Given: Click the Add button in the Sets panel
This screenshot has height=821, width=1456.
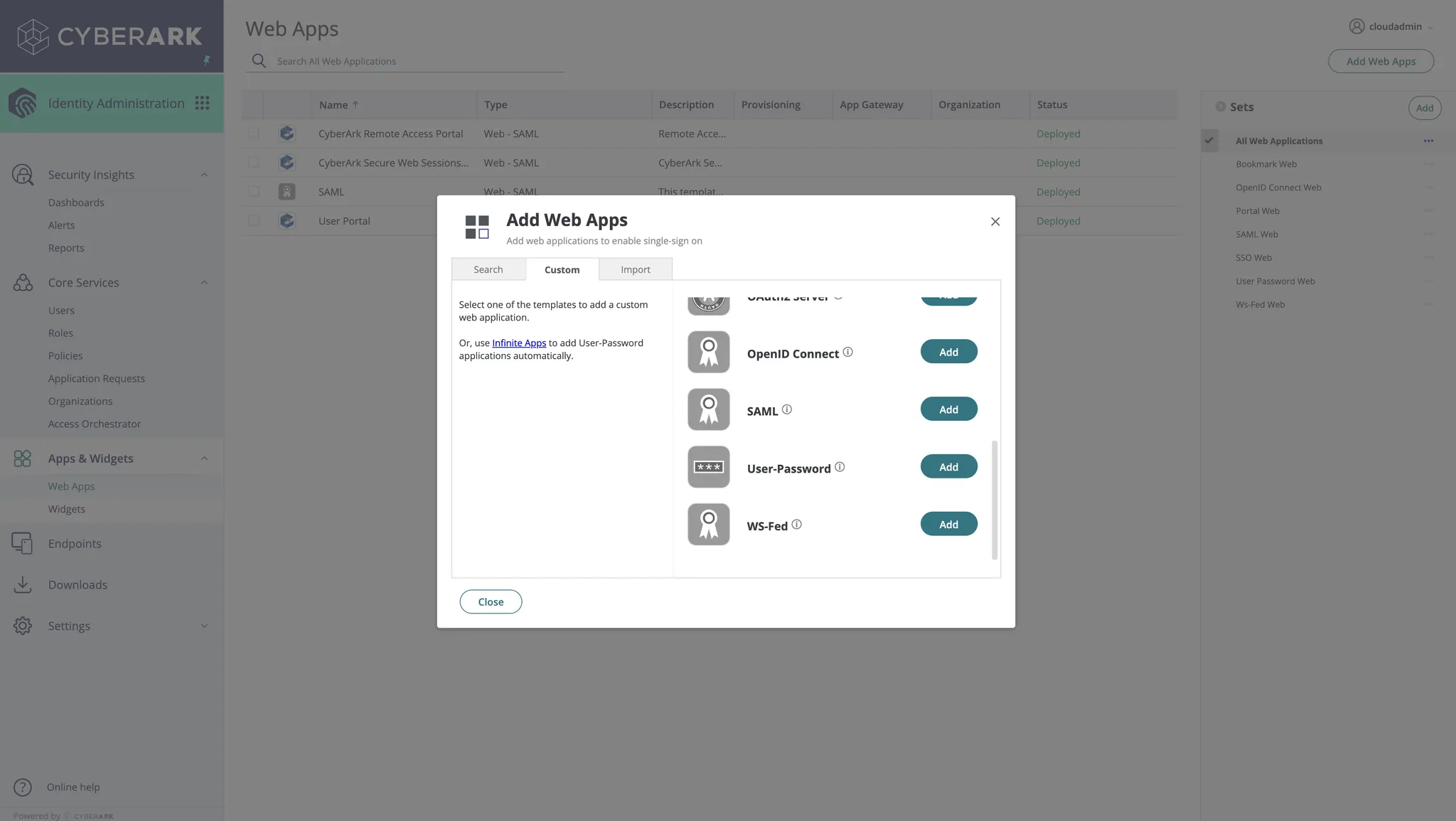Looking at the screenshot, I should coord(1425,108).
